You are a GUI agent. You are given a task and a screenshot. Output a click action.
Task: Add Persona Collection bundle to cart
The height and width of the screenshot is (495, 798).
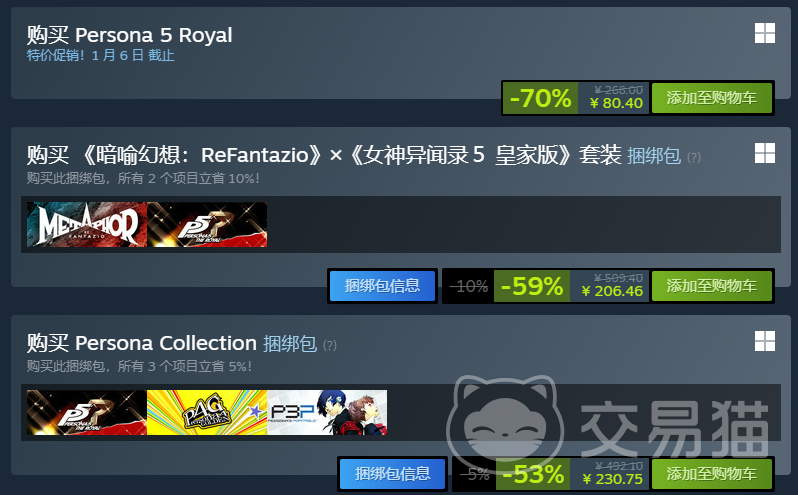(711, 474)
